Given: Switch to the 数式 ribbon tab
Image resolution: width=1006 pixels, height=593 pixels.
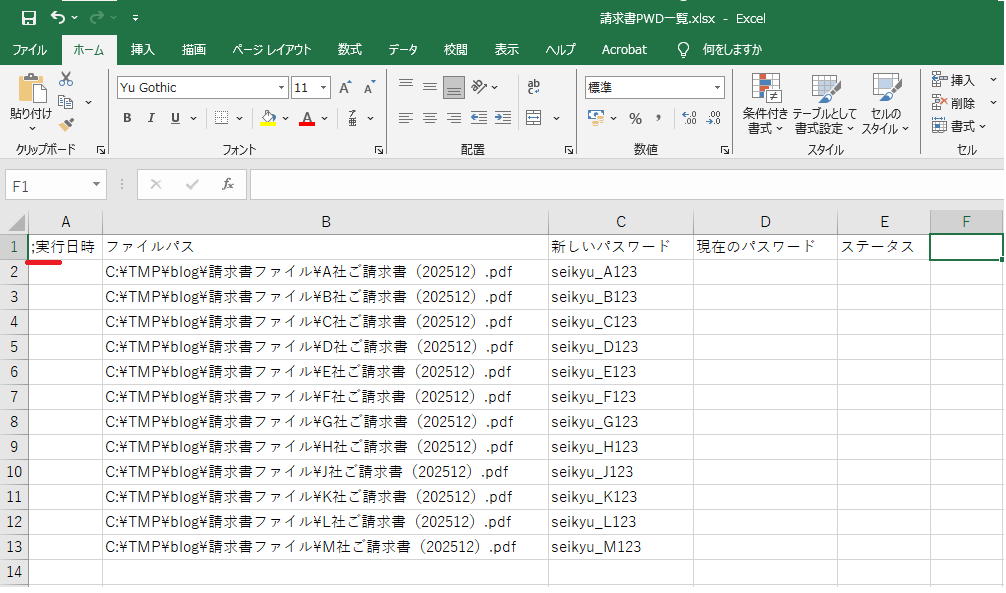Looking at the screenshot, I should pos(349,49).
